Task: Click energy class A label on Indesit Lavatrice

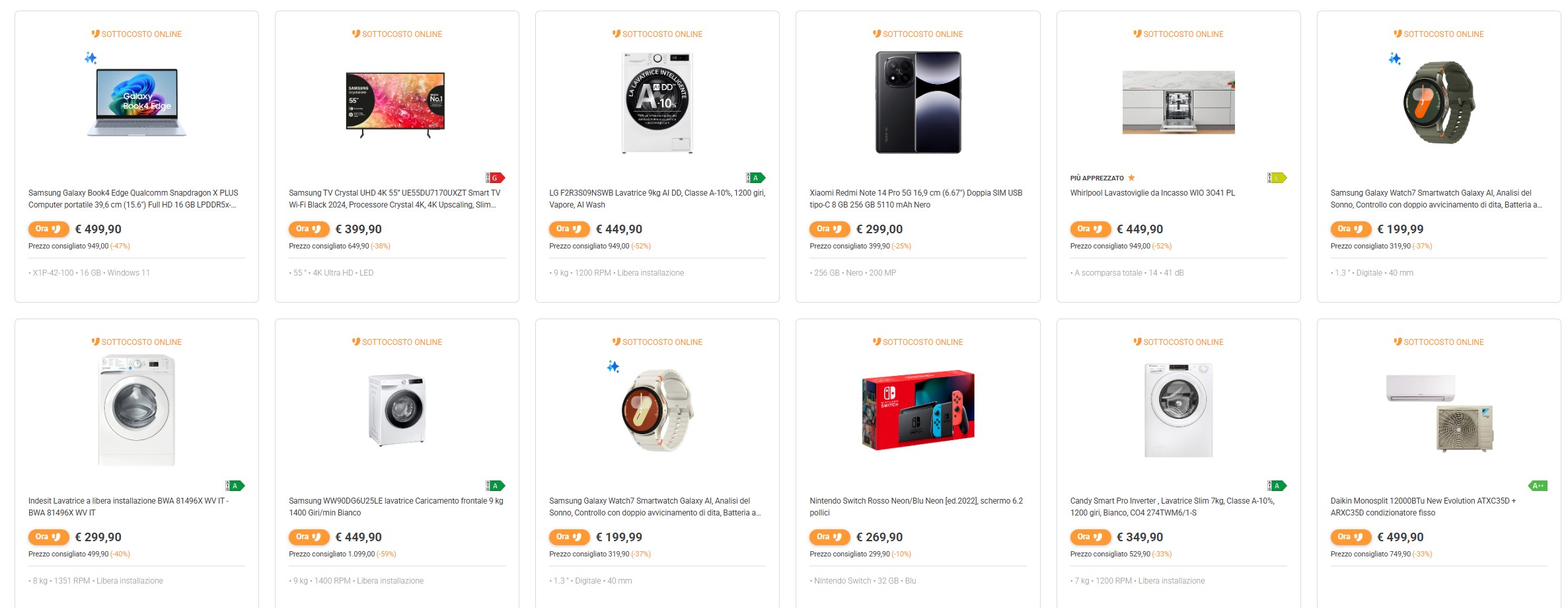Action: tap(235, 486)
